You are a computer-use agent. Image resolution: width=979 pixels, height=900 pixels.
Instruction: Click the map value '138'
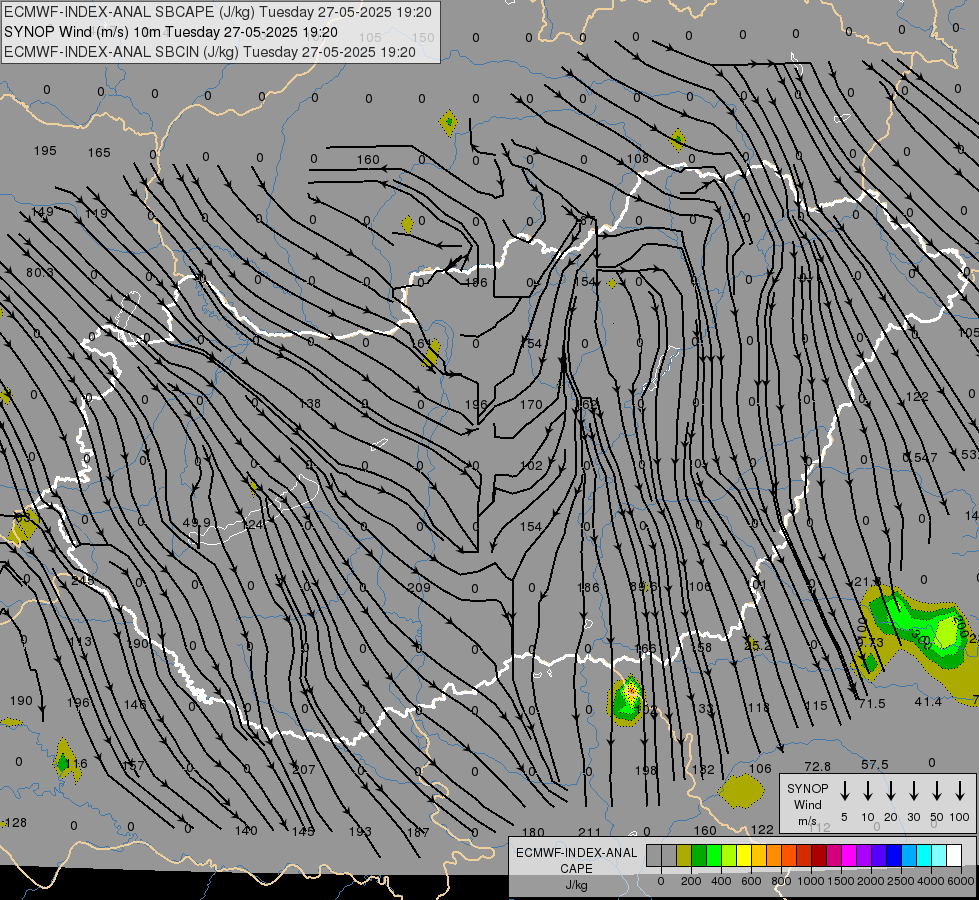pyautogui.click(x=310, y=403)
